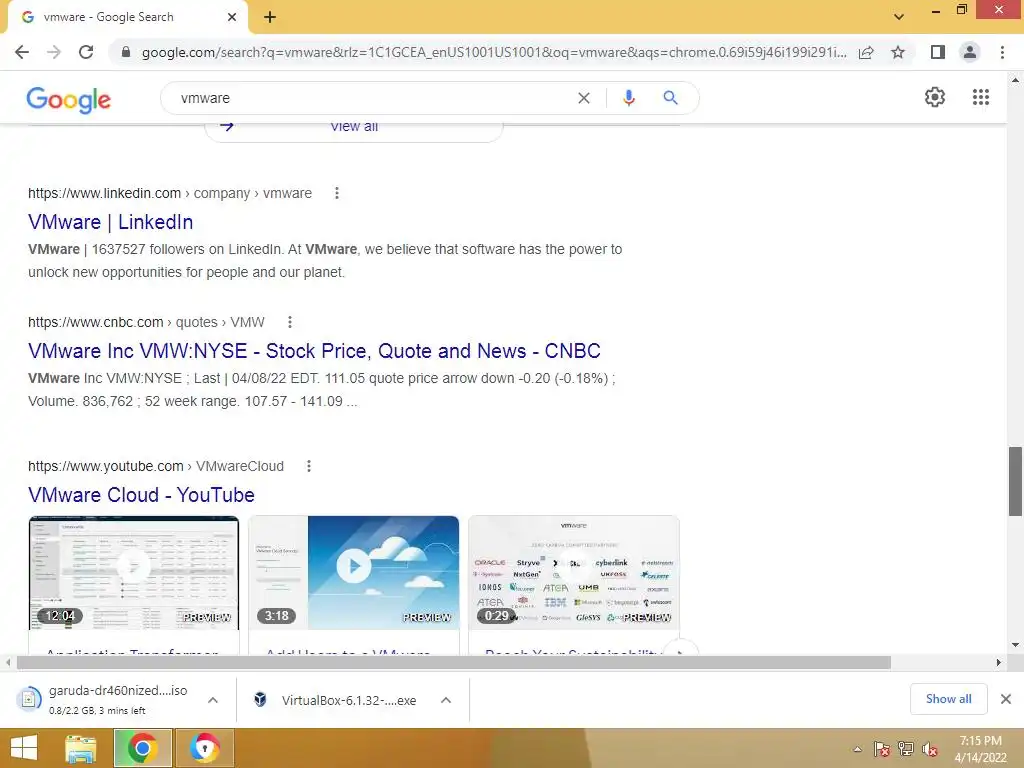Show all downloads
This screenshot has height=768, width=1024.
click(948, 699)
